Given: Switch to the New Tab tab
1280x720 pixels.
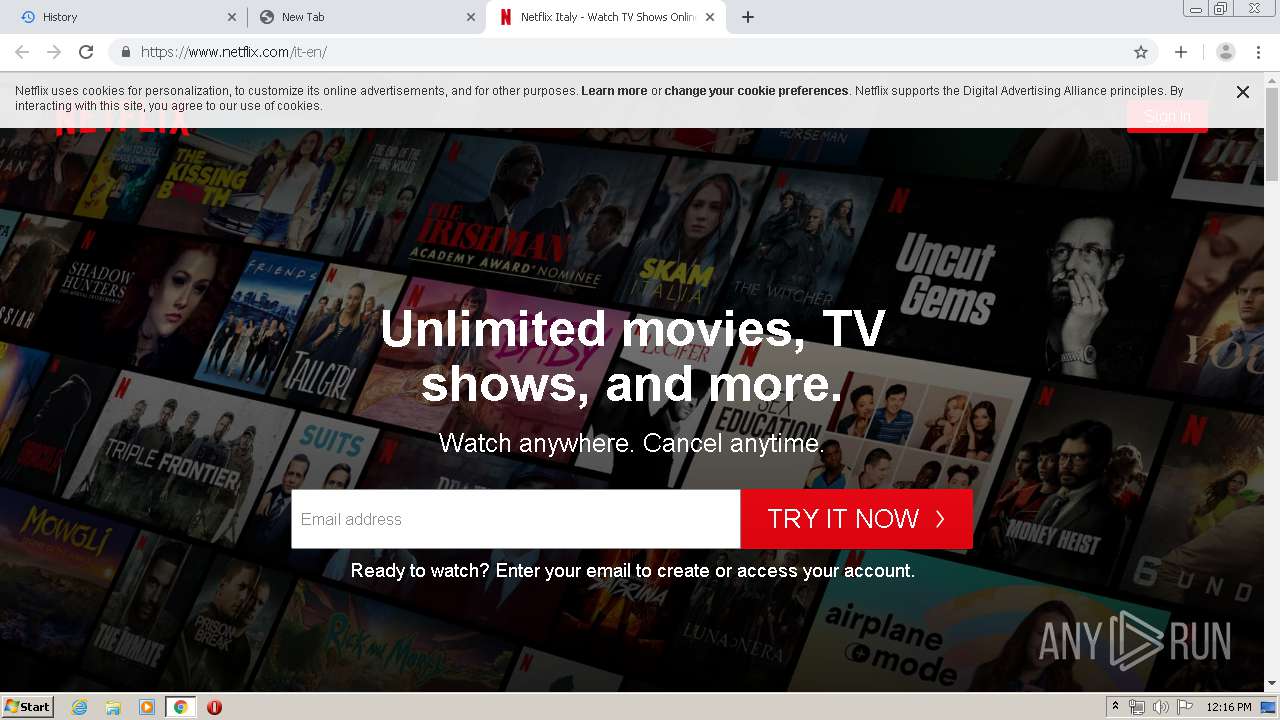Looking at the screenshot, I should (x=366, y=17).
